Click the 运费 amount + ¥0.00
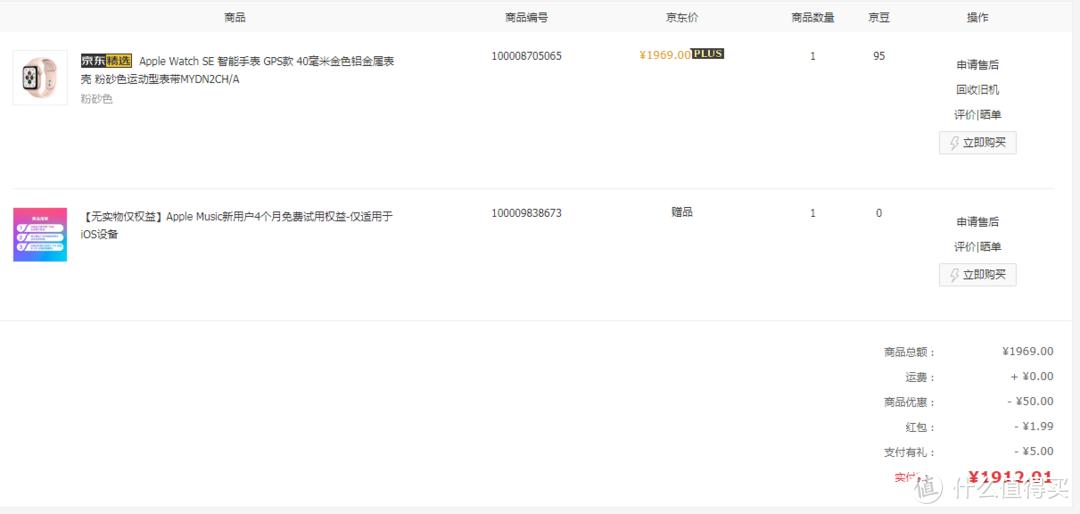This screenshot has width=1080, height=514. click(1032, 376)
